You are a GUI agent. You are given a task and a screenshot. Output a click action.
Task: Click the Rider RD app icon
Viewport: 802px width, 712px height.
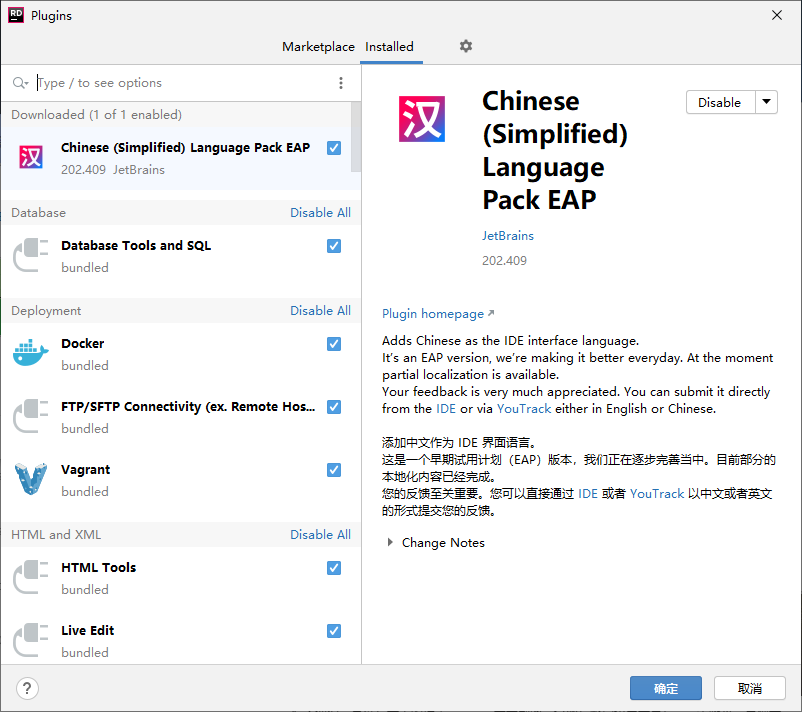[x=16, y=15]
